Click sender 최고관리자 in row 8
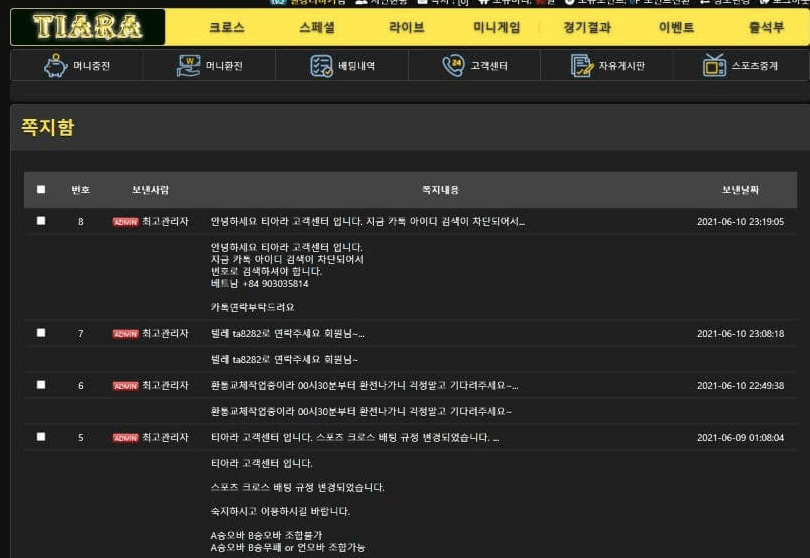The height and width of the screenshot is (558, 810). coord(165,222)
